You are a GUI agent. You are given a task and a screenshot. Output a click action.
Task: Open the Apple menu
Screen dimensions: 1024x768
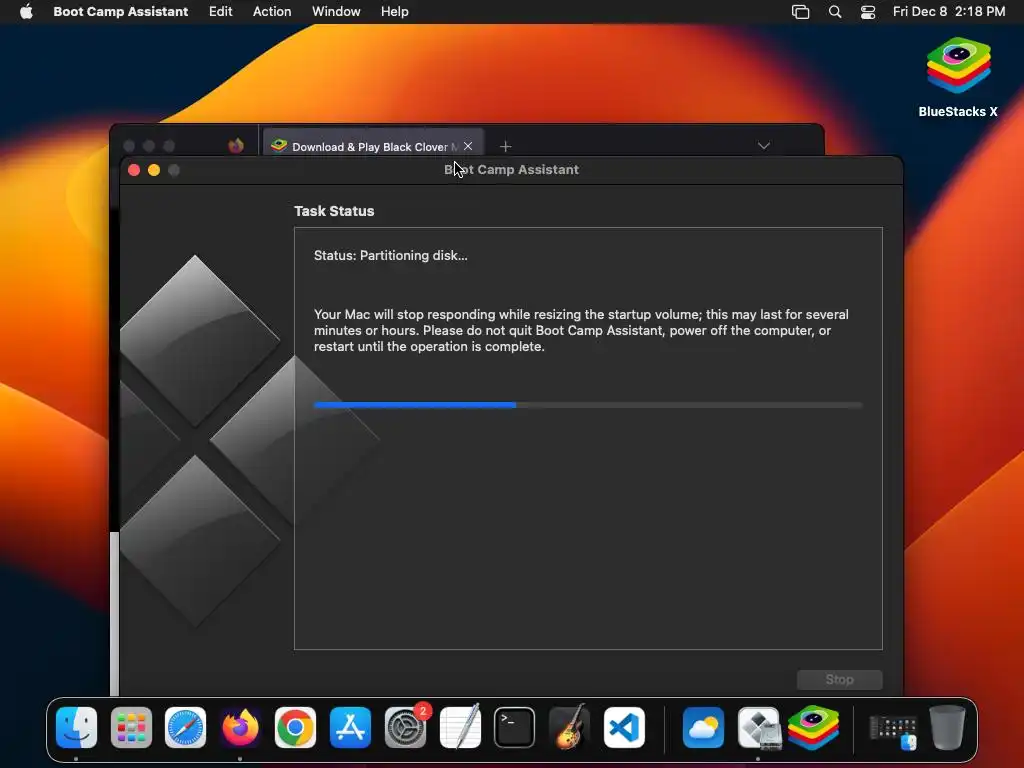coord(26,12)
